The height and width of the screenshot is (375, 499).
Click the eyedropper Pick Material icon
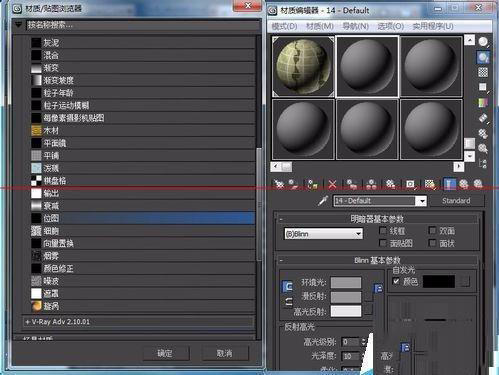click(323, 201)
